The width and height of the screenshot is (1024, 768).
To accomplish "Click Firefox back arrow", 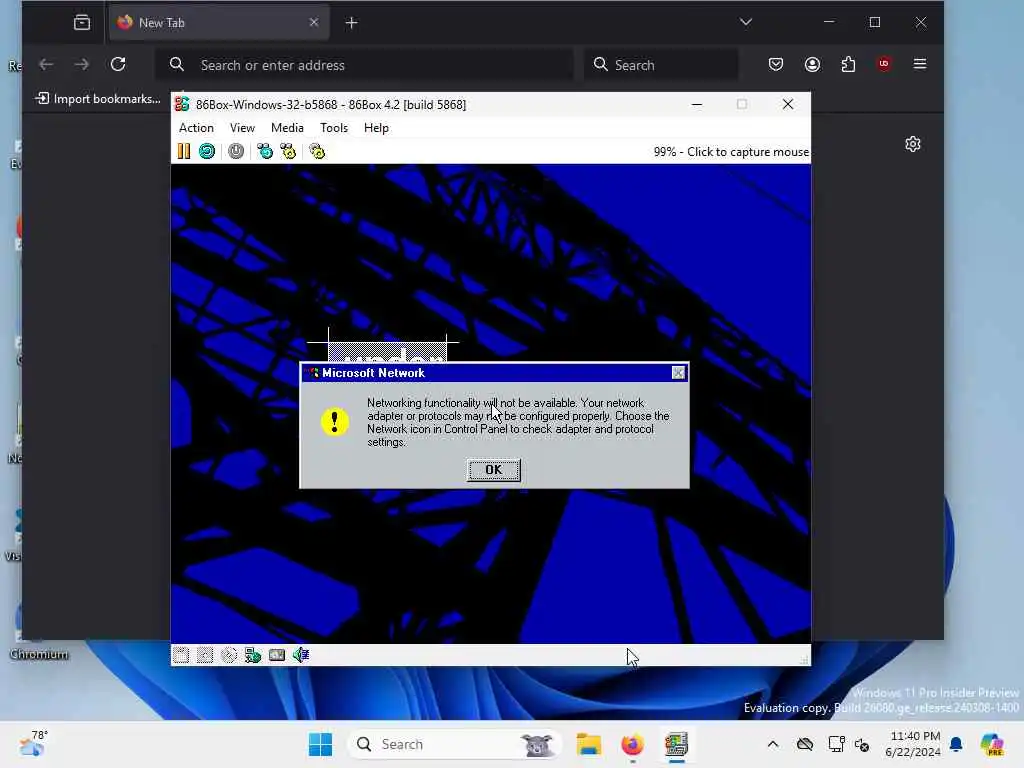I will click(x=46, y=65).
